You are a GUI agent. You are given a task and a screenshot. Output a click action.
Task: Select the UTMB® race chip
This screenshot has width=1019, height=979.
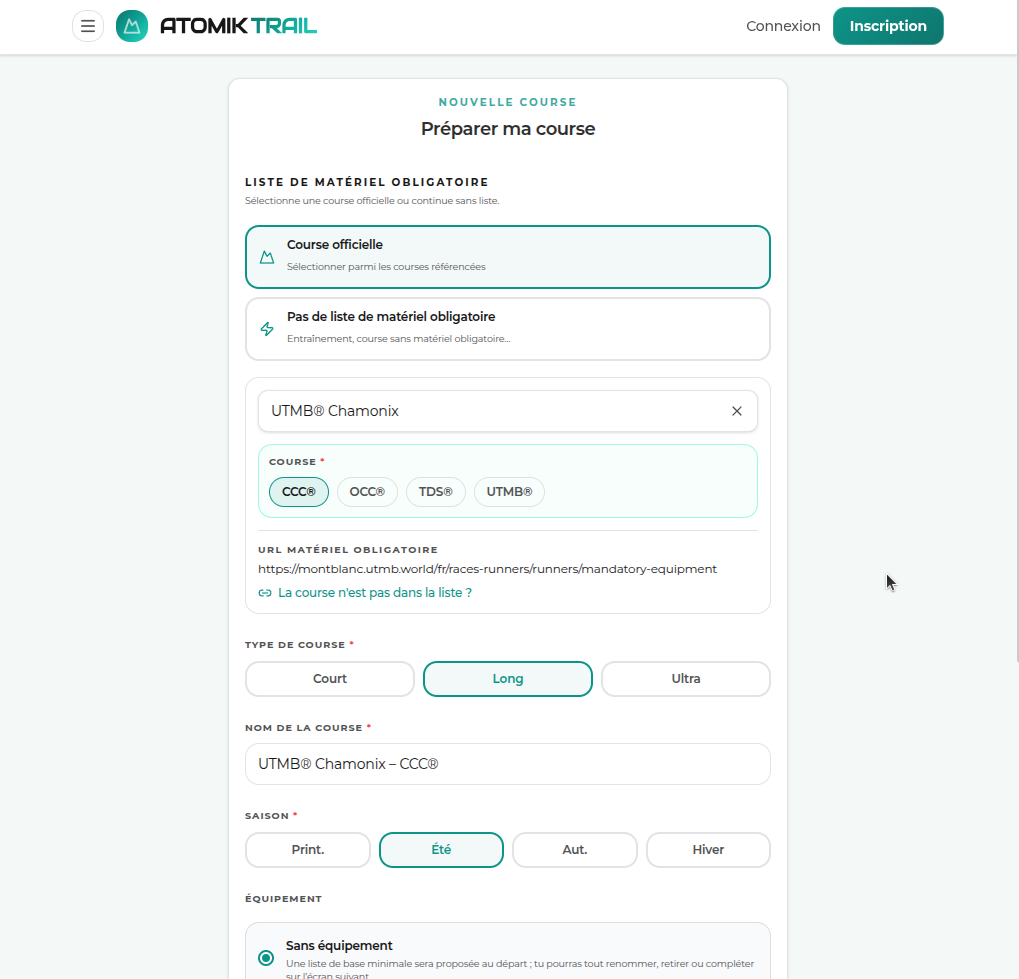click(509, 492)
